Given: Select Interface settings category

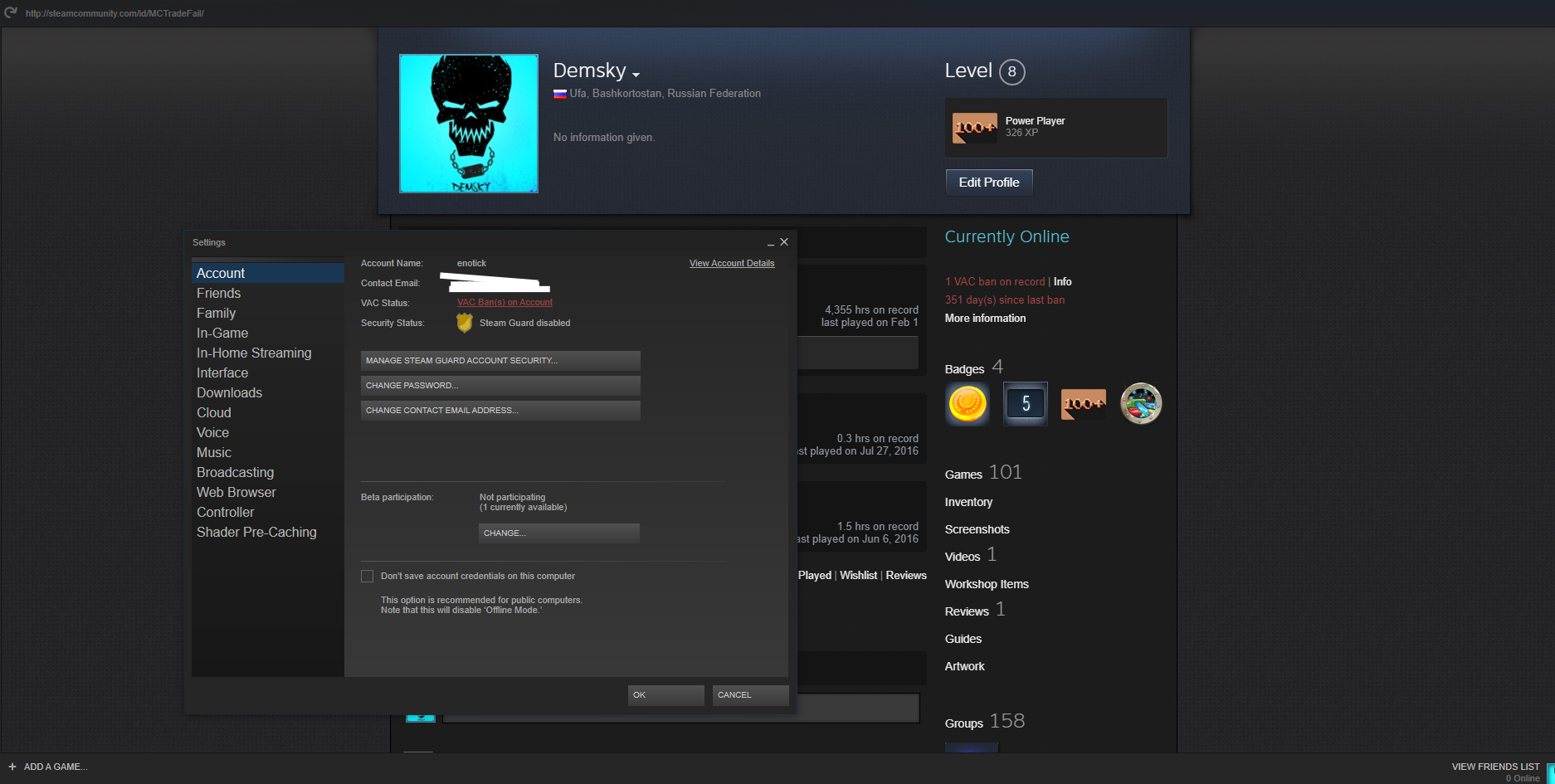Looking at the screenshot, I should (x=268, y=373).
